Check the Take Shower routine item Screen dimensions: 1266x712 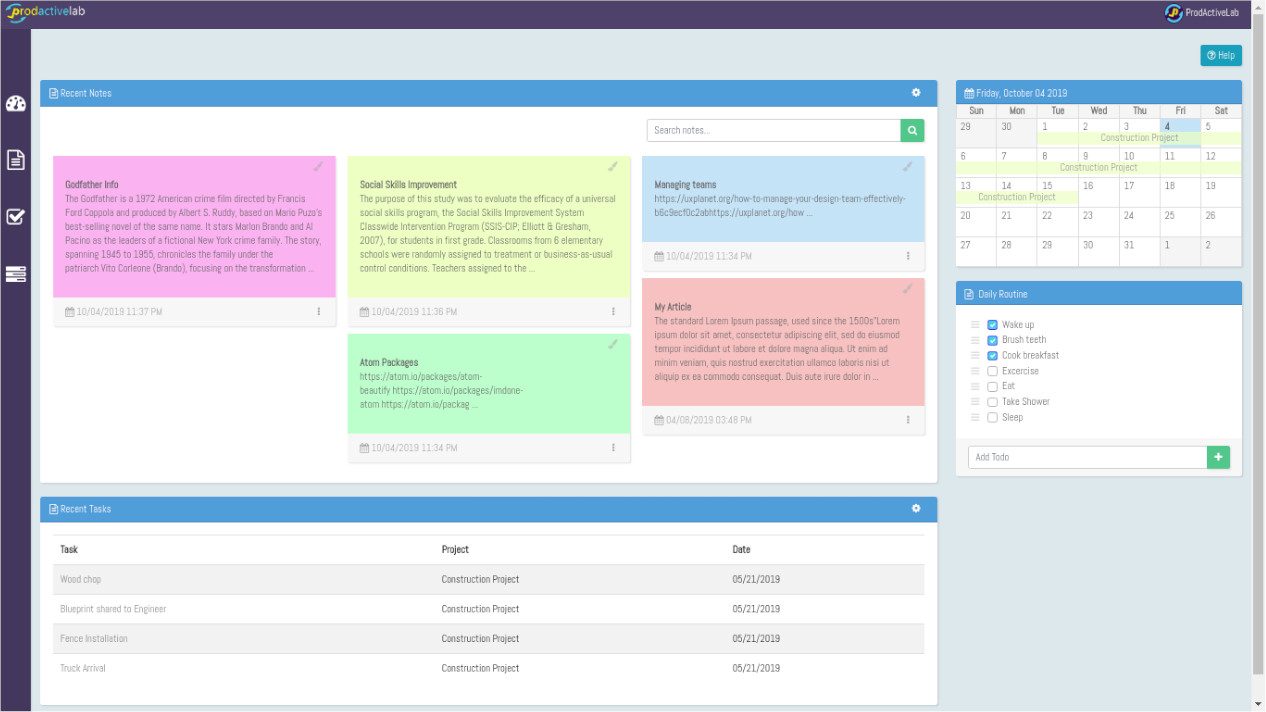click(993, 402)
